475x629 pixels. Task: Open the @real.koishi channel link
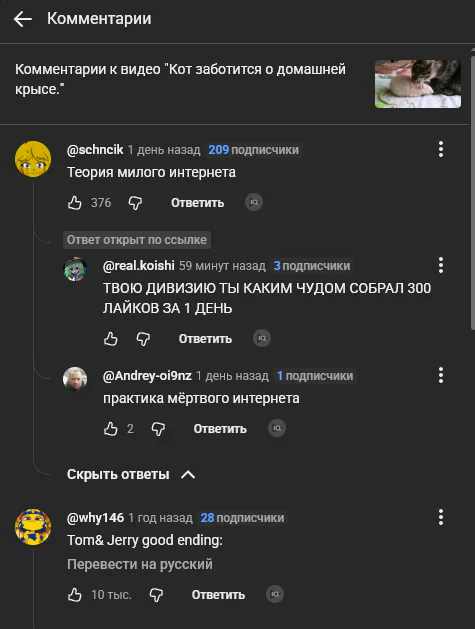(138, 266)
